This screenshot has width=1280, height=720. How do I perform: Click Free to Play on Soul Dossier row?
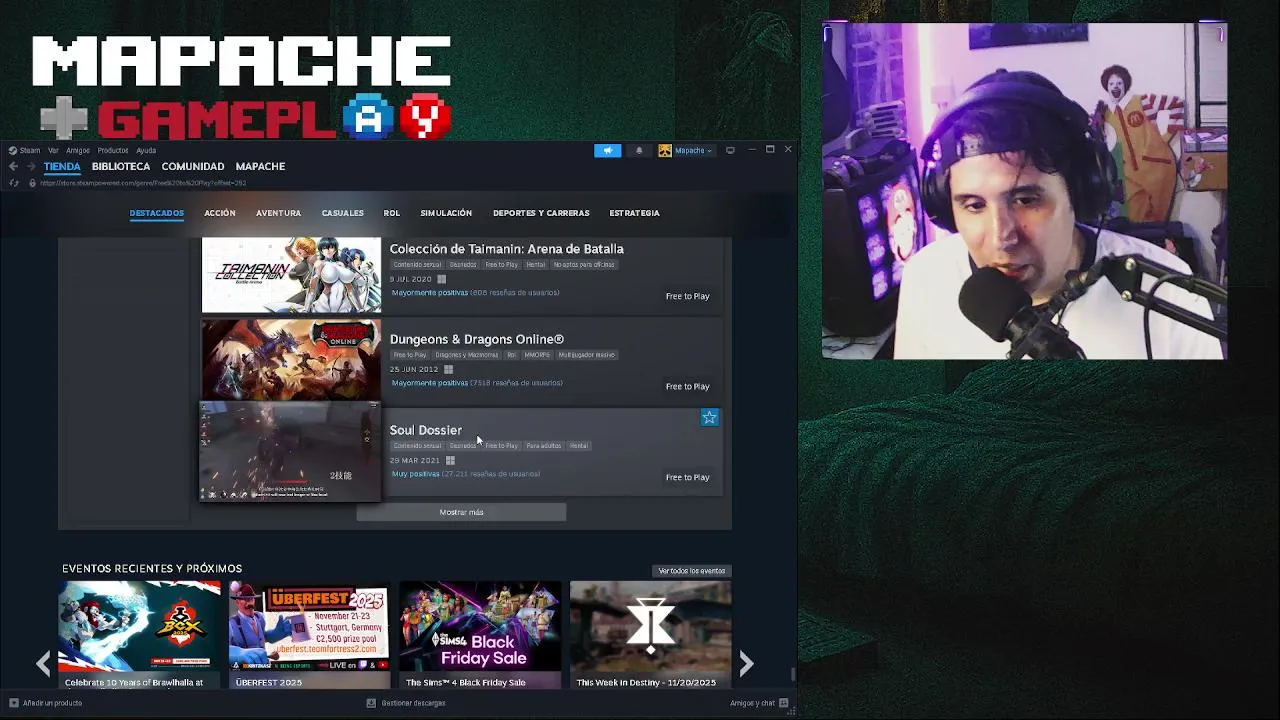688,477
